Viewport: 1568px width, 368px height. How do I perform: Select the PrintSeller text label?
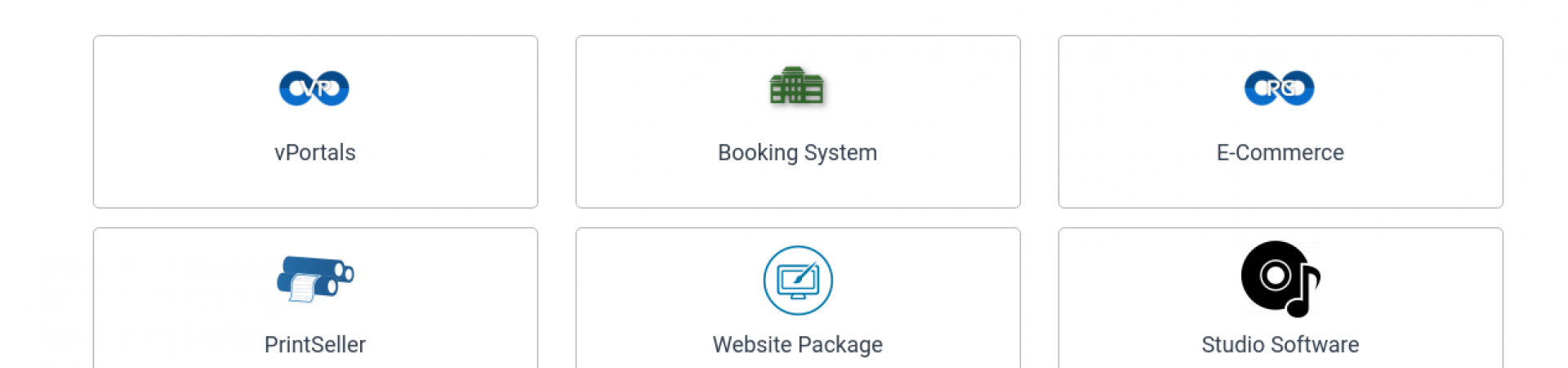(315, 344)
